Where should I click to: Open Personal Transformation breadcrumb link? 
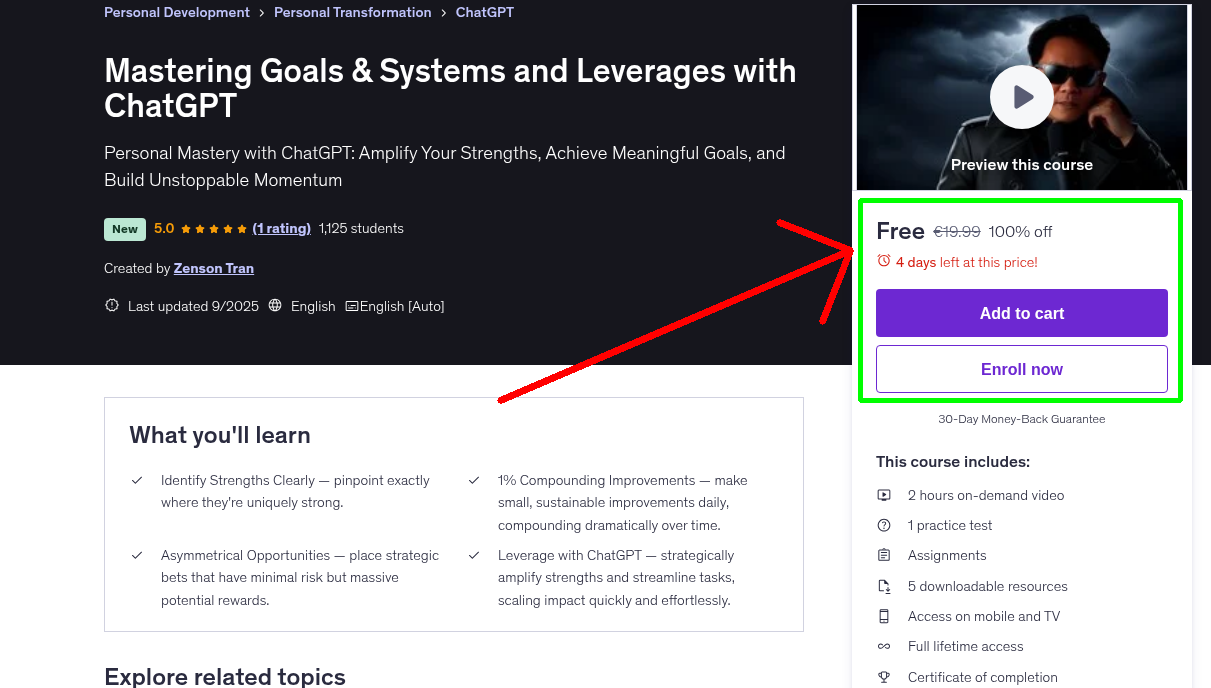[x=352, y=13]
